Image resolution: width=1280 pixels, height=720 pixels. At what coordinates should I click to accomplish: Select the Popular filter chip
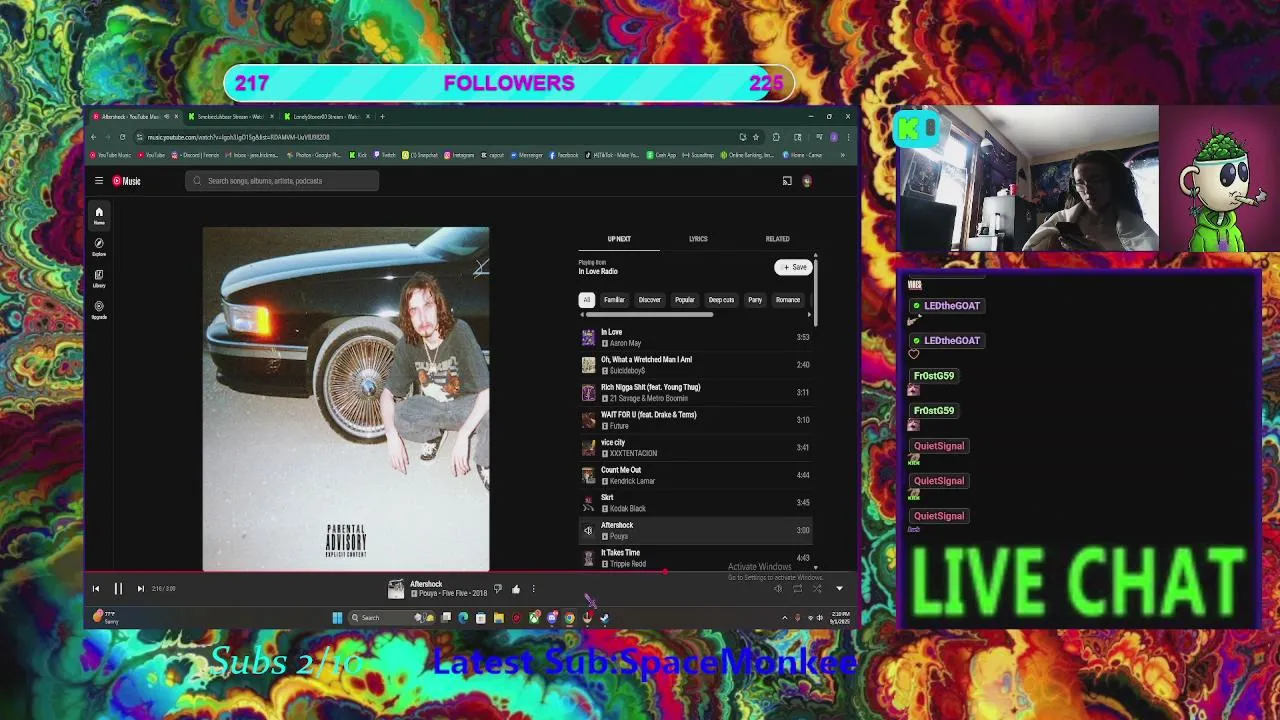[x=685, y=300]
